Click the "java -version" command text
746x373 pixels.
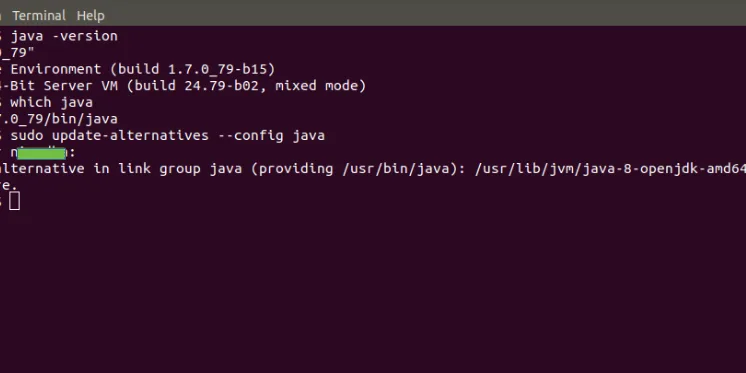[64, 36]
